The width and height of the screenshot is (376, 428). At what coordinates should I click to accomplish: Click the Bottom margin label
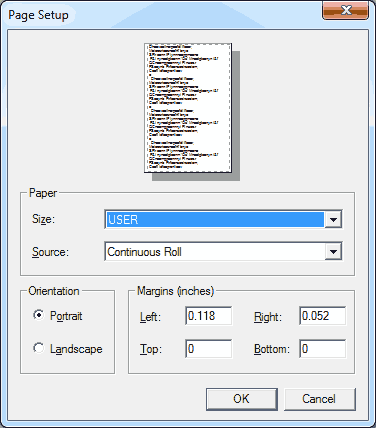[272, 349]
